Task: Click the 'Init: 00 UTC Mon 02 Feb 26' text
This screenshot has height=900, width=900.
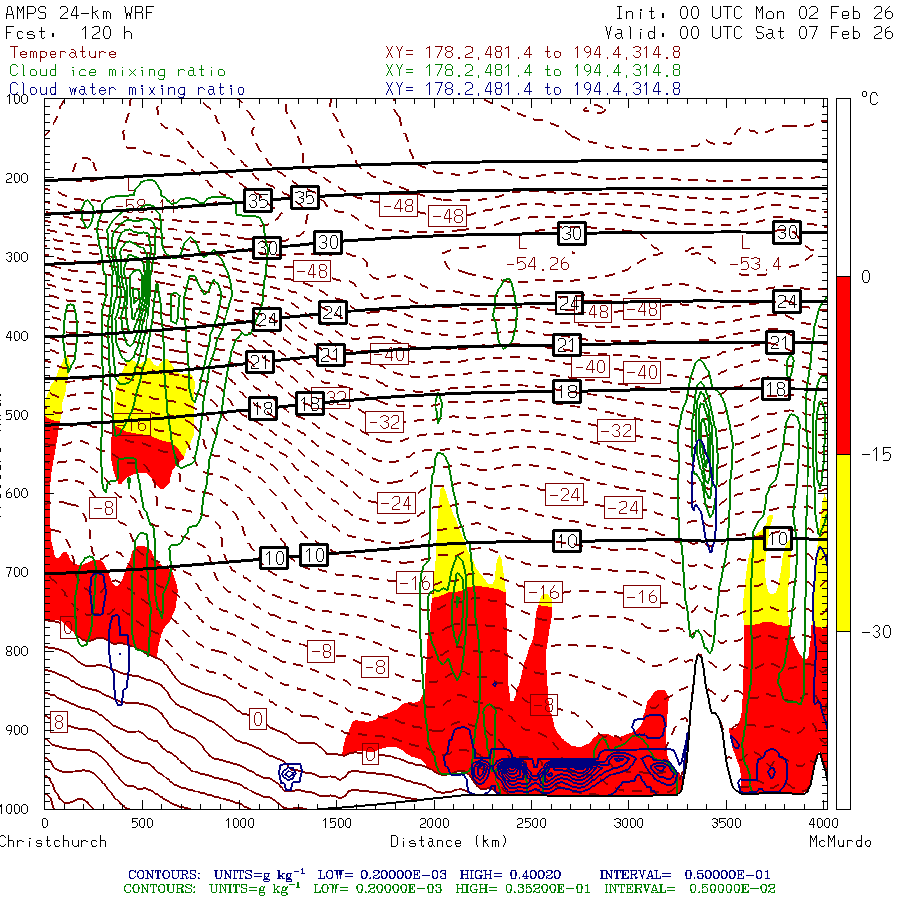Action: point(754,13)
